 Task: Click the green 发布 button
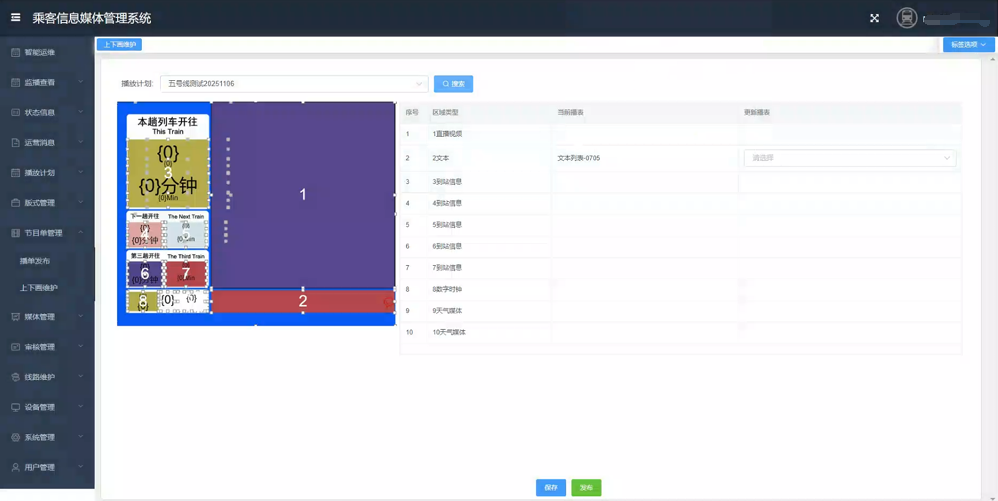pyautogui.click(x=586, y=487)
